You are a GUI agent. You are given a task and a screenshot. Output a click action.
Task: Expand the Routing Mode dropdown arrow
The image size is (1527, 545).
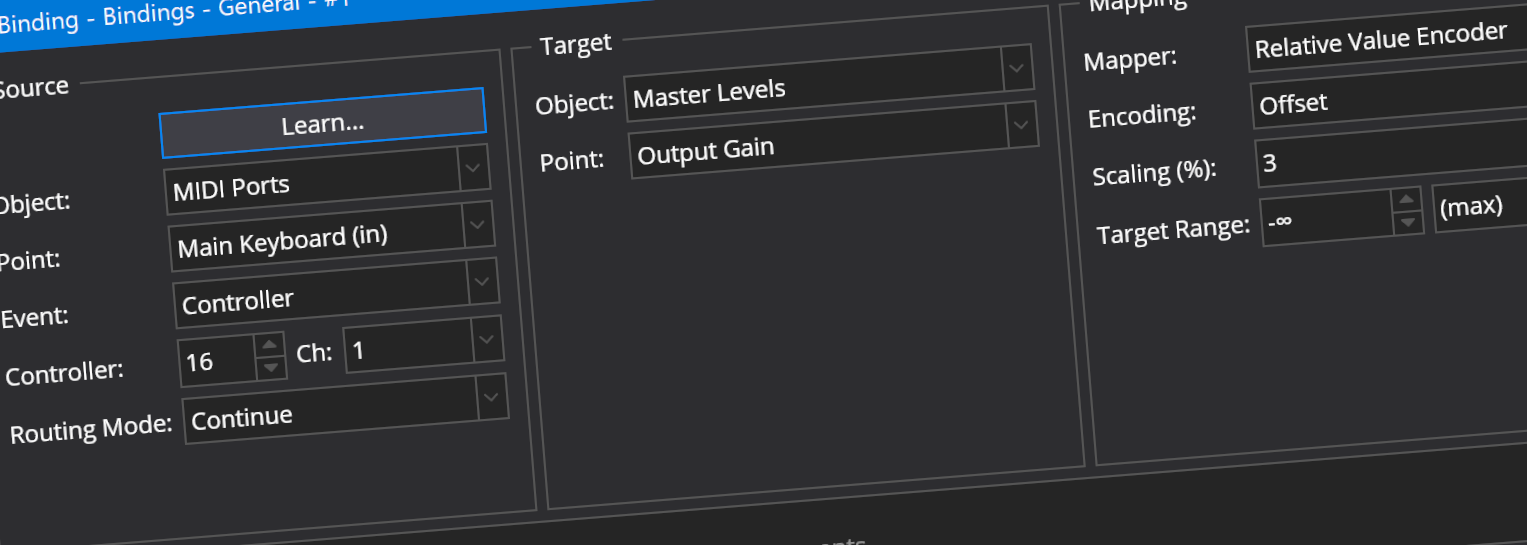pos(491,398)
